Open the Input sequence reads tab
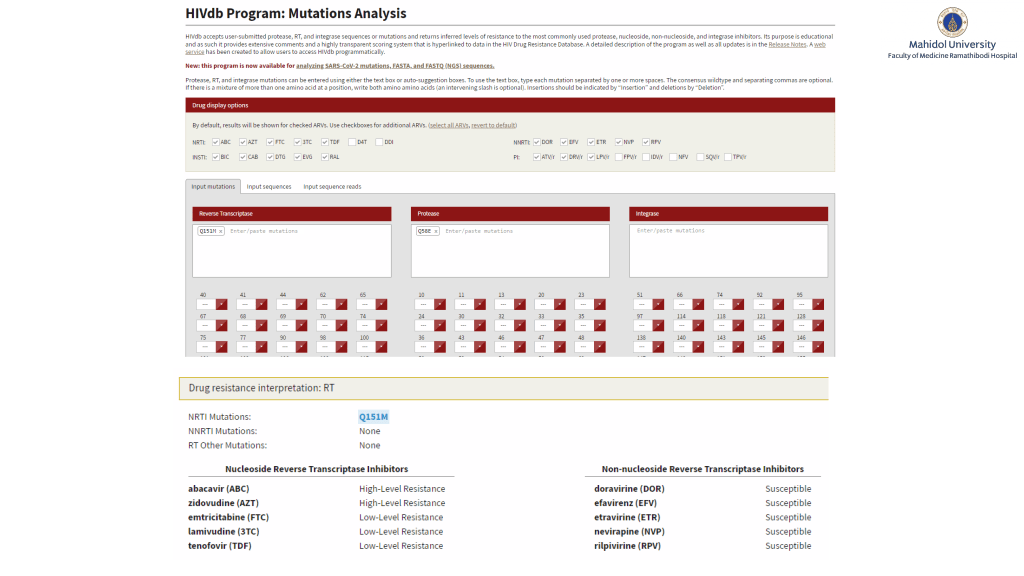The image size is (1024, 576). pos(332,186)
